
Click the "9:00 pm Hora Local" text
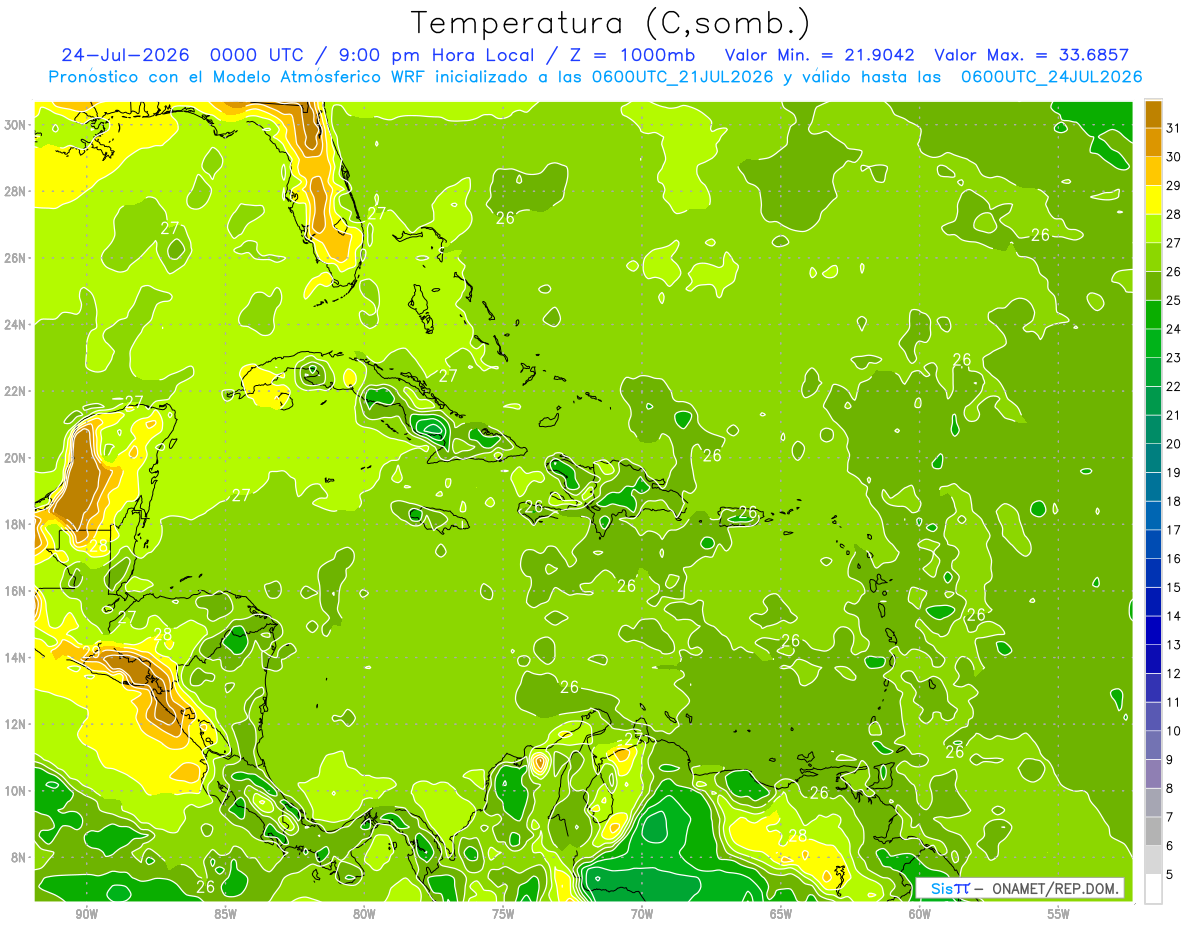[x=437, y=55]
